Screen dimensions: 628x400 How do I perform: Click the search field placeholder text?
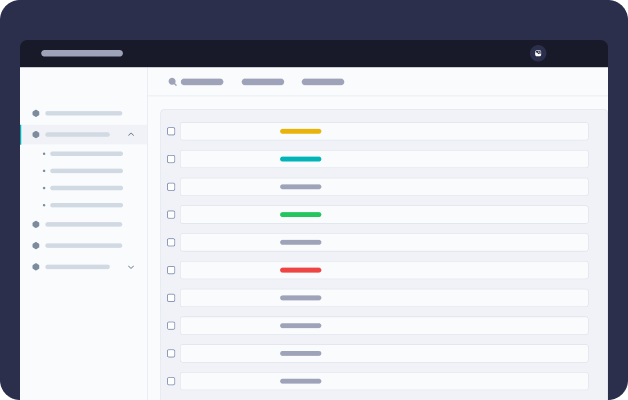(x=202, y=82)
